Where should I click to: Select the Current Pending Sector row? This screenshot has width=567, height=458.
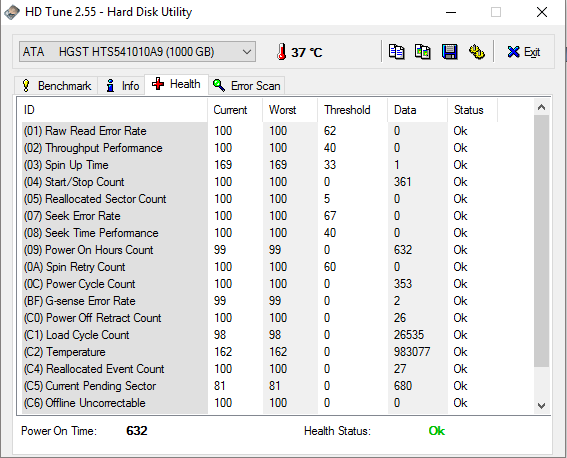coord(278,386)
